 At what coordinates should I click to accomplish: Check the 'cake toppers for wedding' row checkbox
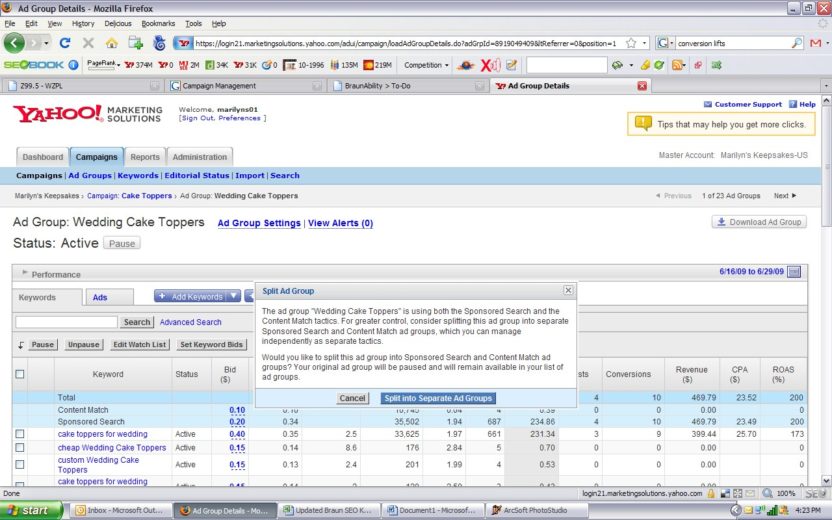pos(20,434)
